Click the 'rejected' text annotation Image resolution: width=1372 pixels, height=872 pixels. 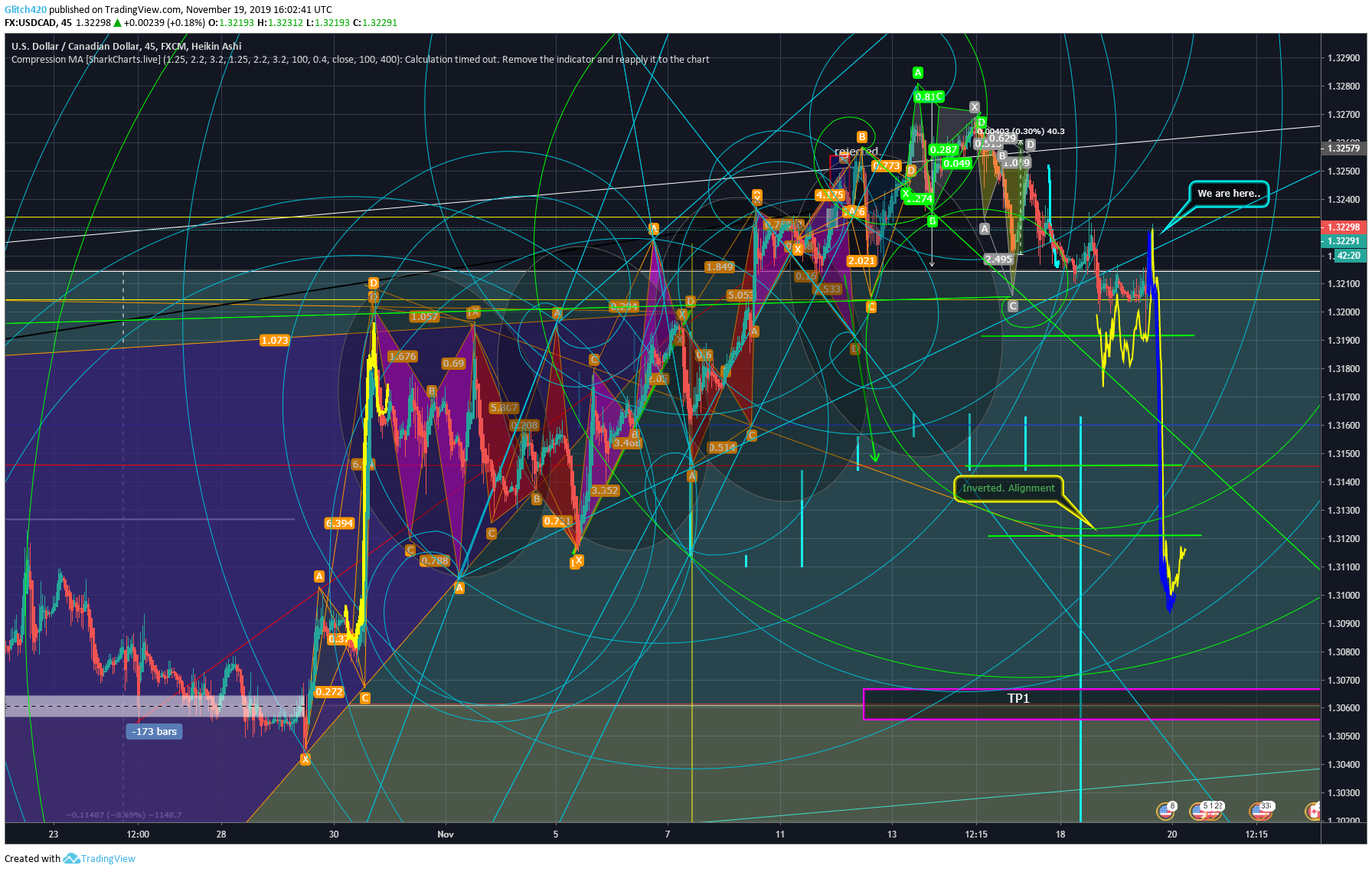click(x=856, y=152)
